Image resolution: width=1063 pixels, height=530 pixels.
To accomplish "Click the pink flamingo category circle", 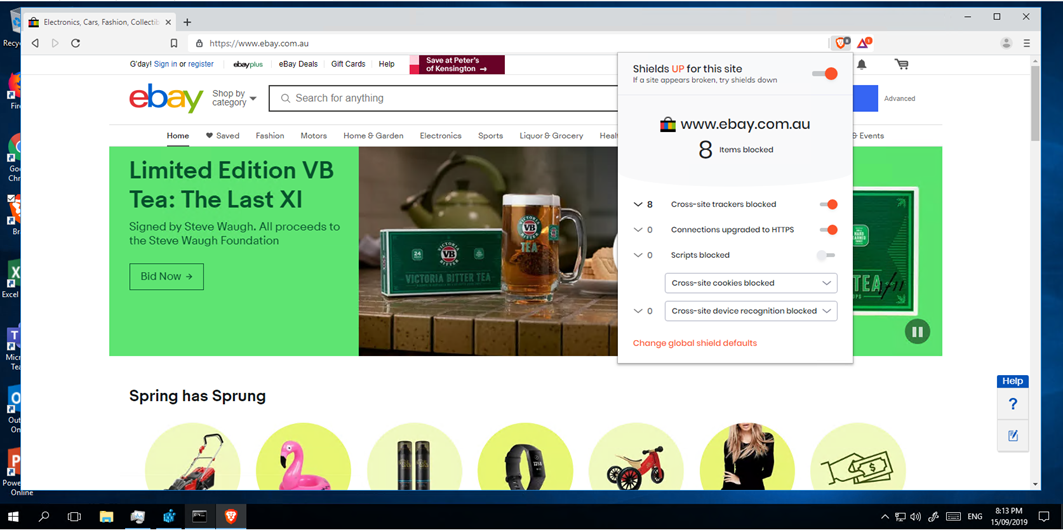I will [x=304, y=456].
